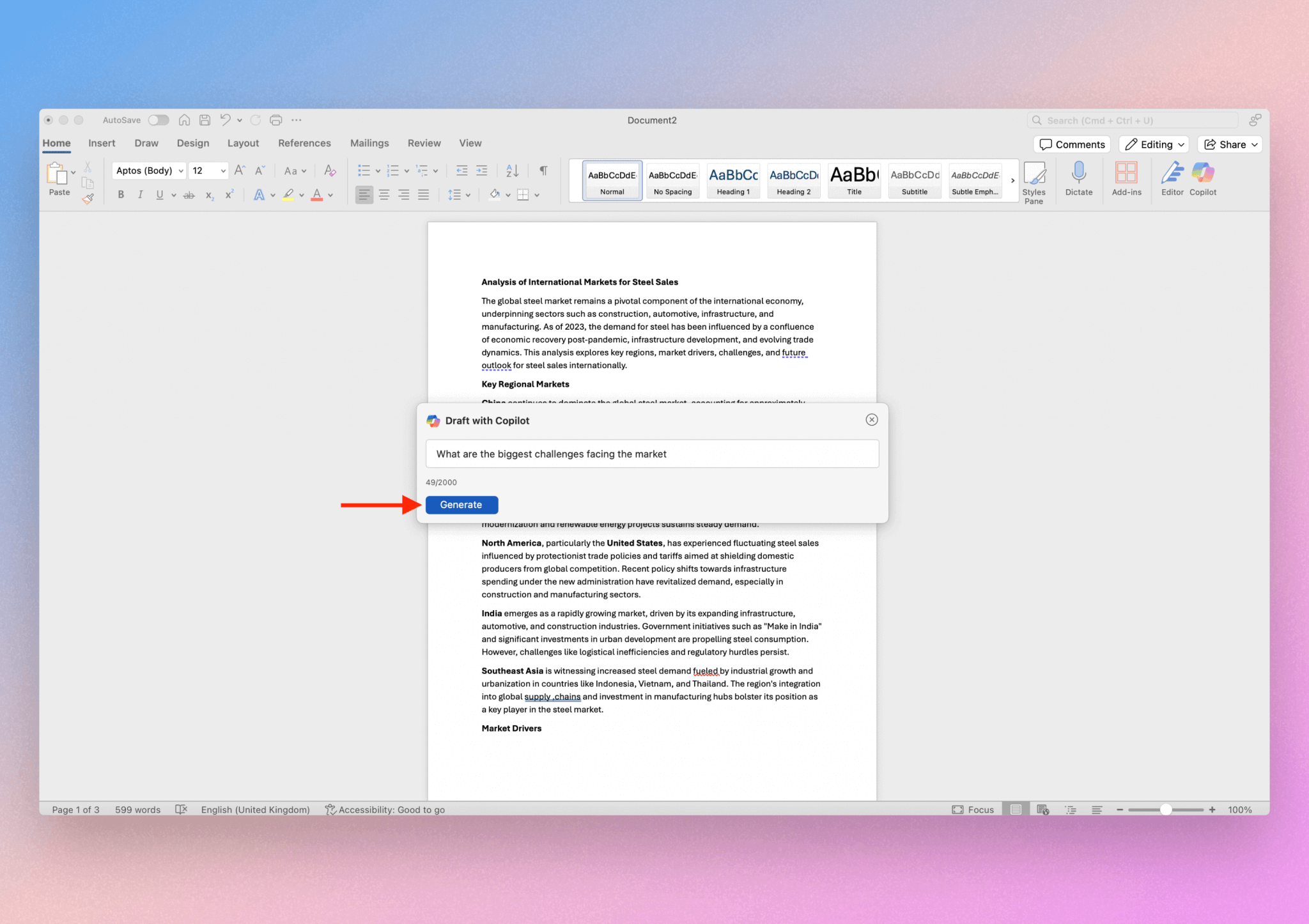Viewport: 1309px width, 924px height.
Task: Toggle bold formatting
Action: [x=121, y=195]
